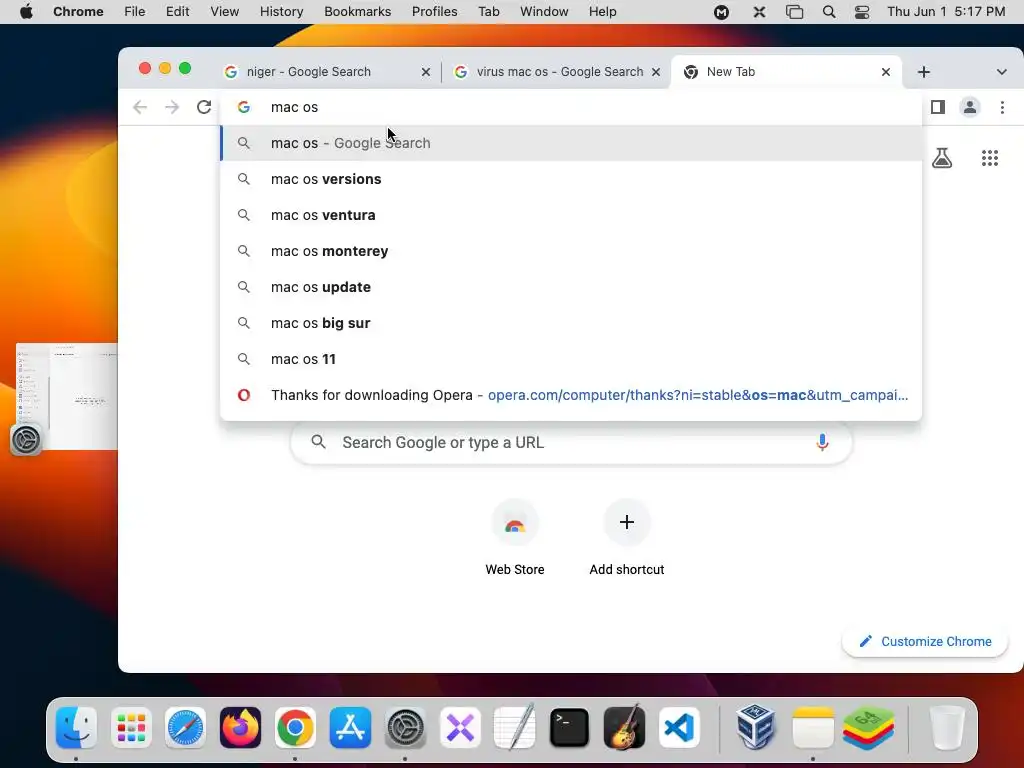Viewport: 1024px width, 768px height.
Task: Open Control Center in menu bar
Action: pyautogui.click(x=862, y=12)
